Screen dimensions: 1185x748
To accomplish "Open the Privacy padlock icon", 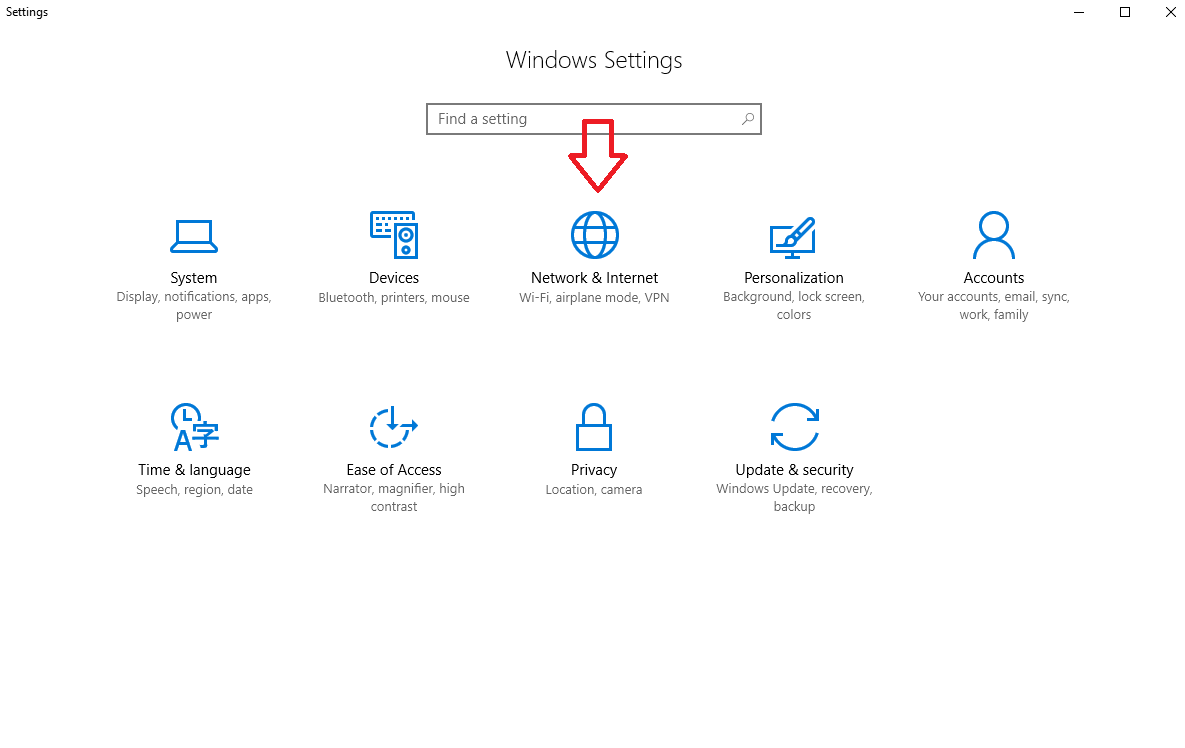I will 594,427.
